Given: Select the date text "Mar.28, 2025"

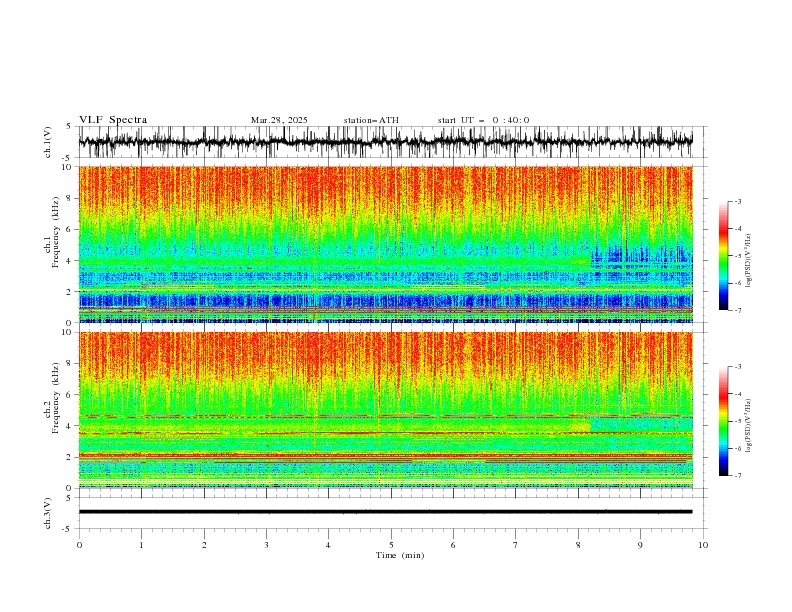Looking at the screenshot, I should pos(279,120).
